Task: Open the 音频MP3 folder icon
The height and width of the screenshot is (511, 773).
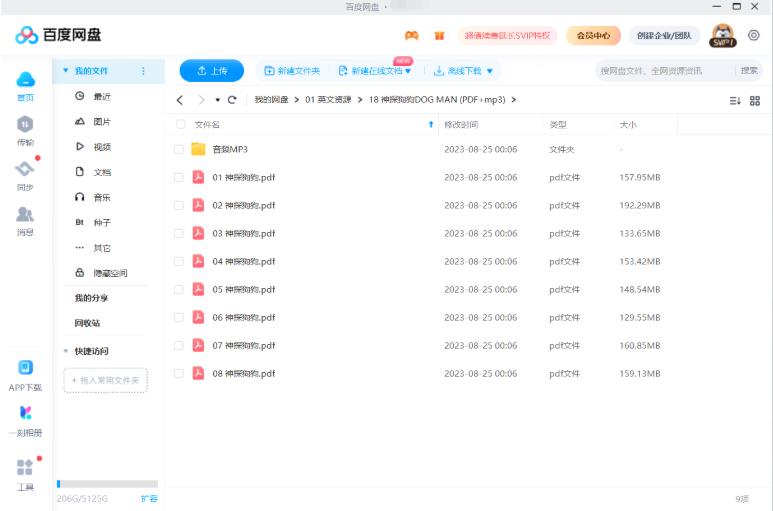Action: (x=198, y=149)
